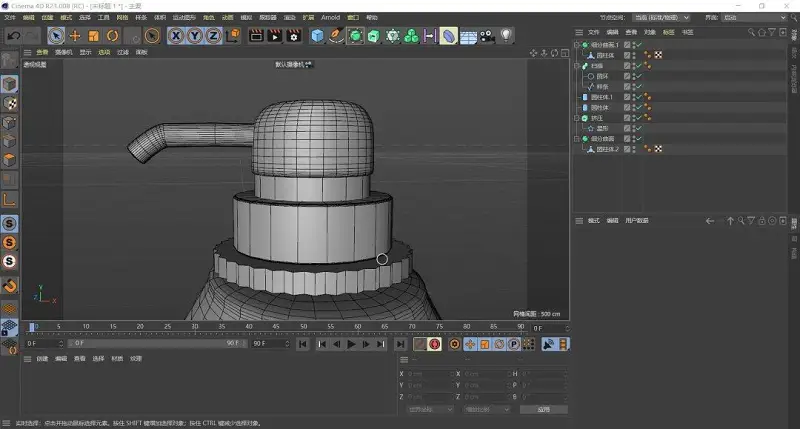The height and width of the screenshot is (429, 800).
Task: Enable the axis mode L-shaped icon
Action: [9, 199]
